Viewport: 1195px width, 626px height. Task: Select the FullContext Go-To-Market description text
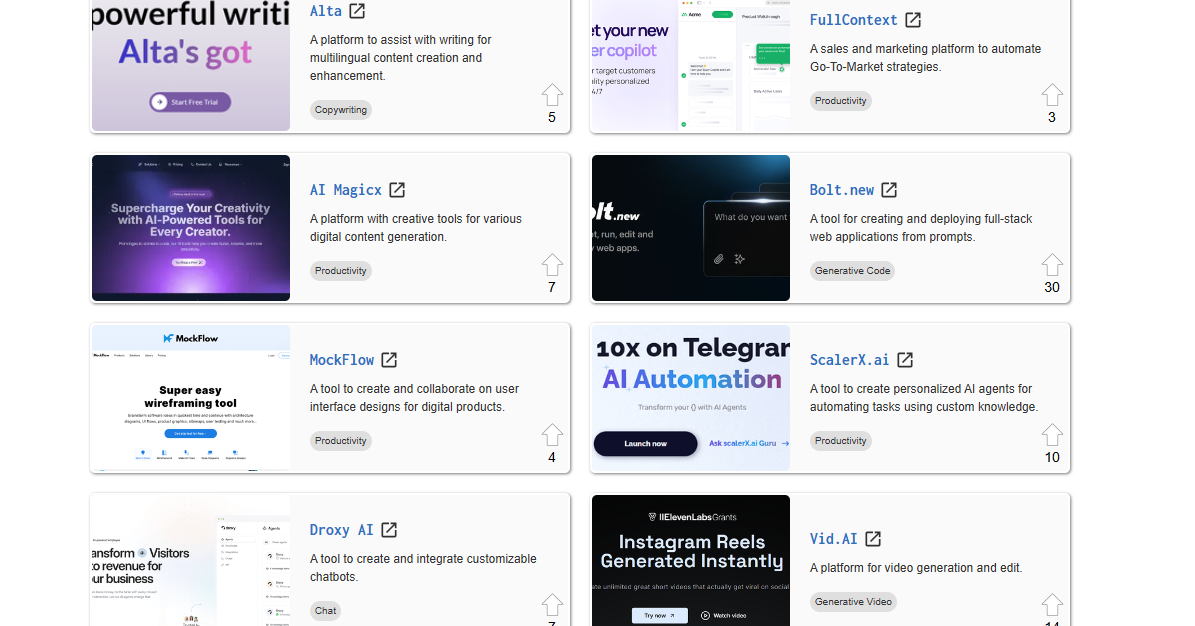coord(925,58)
